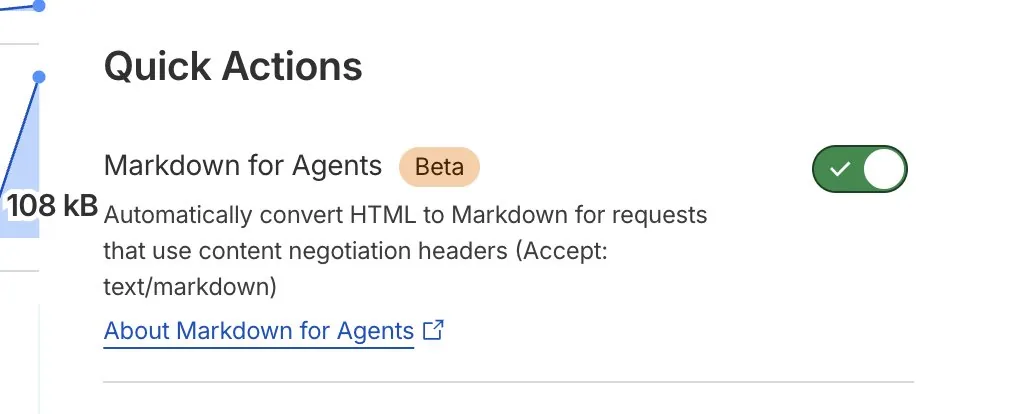The width and height of the screenshot is (1016, 414).
Task: Disable the Markdown for Agents switch
Action: point(860,169)
